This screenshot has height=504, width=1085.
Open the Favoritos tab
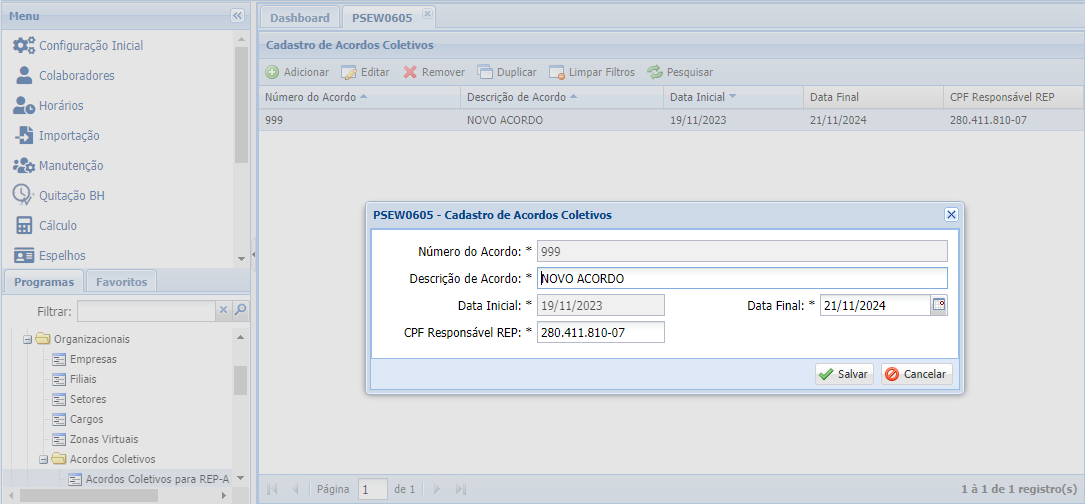click(121, 282)
